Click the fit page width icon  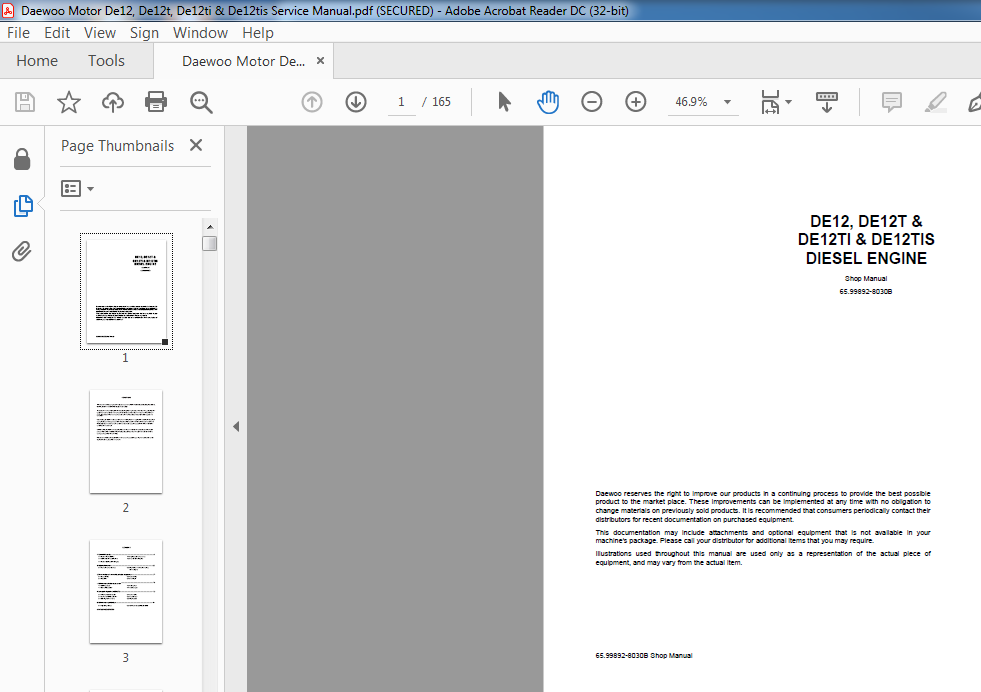click(x=770, y=102)
